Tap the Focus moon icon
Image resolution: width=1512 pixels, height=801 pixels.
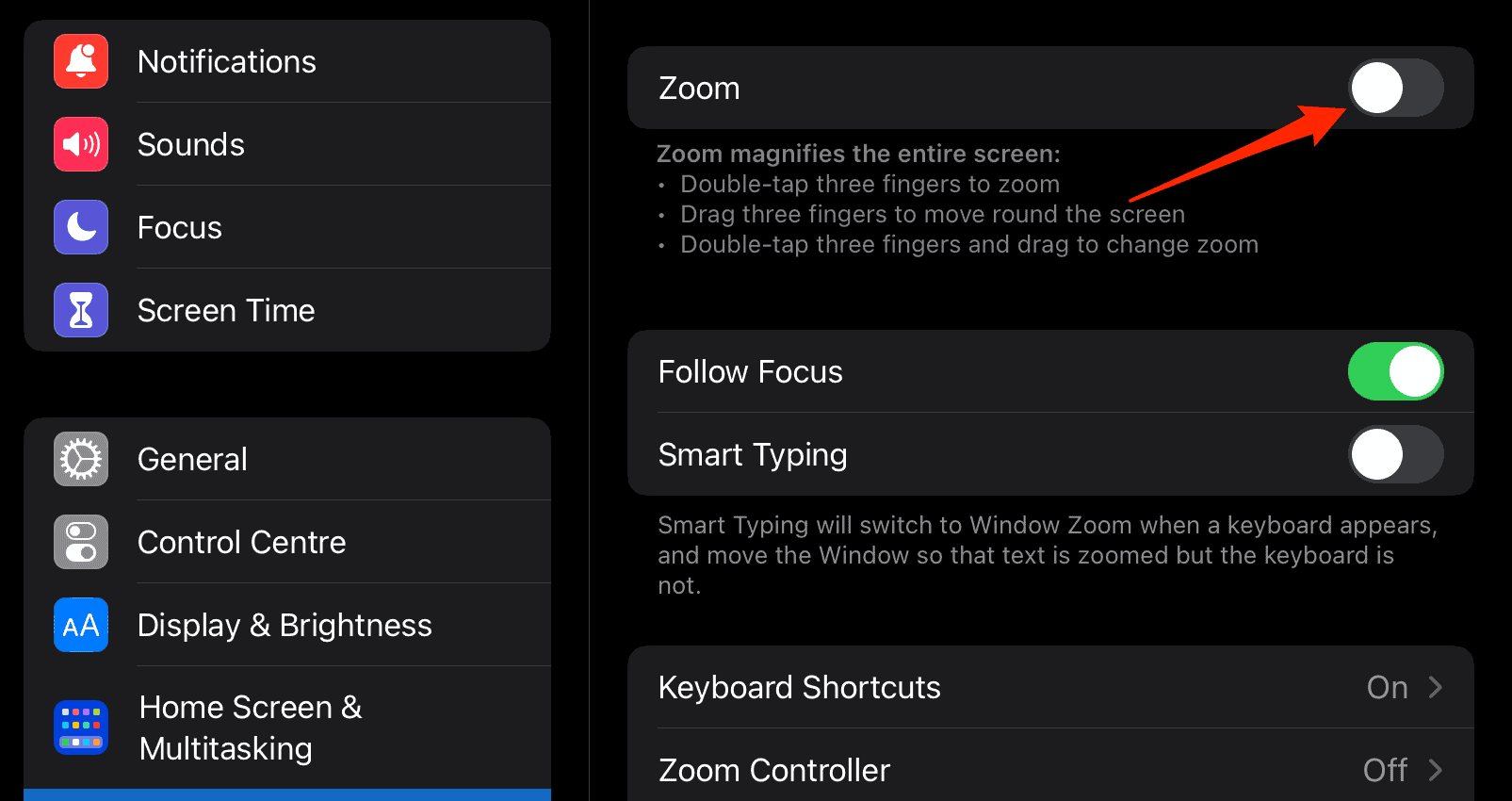[x=81, y=227]
